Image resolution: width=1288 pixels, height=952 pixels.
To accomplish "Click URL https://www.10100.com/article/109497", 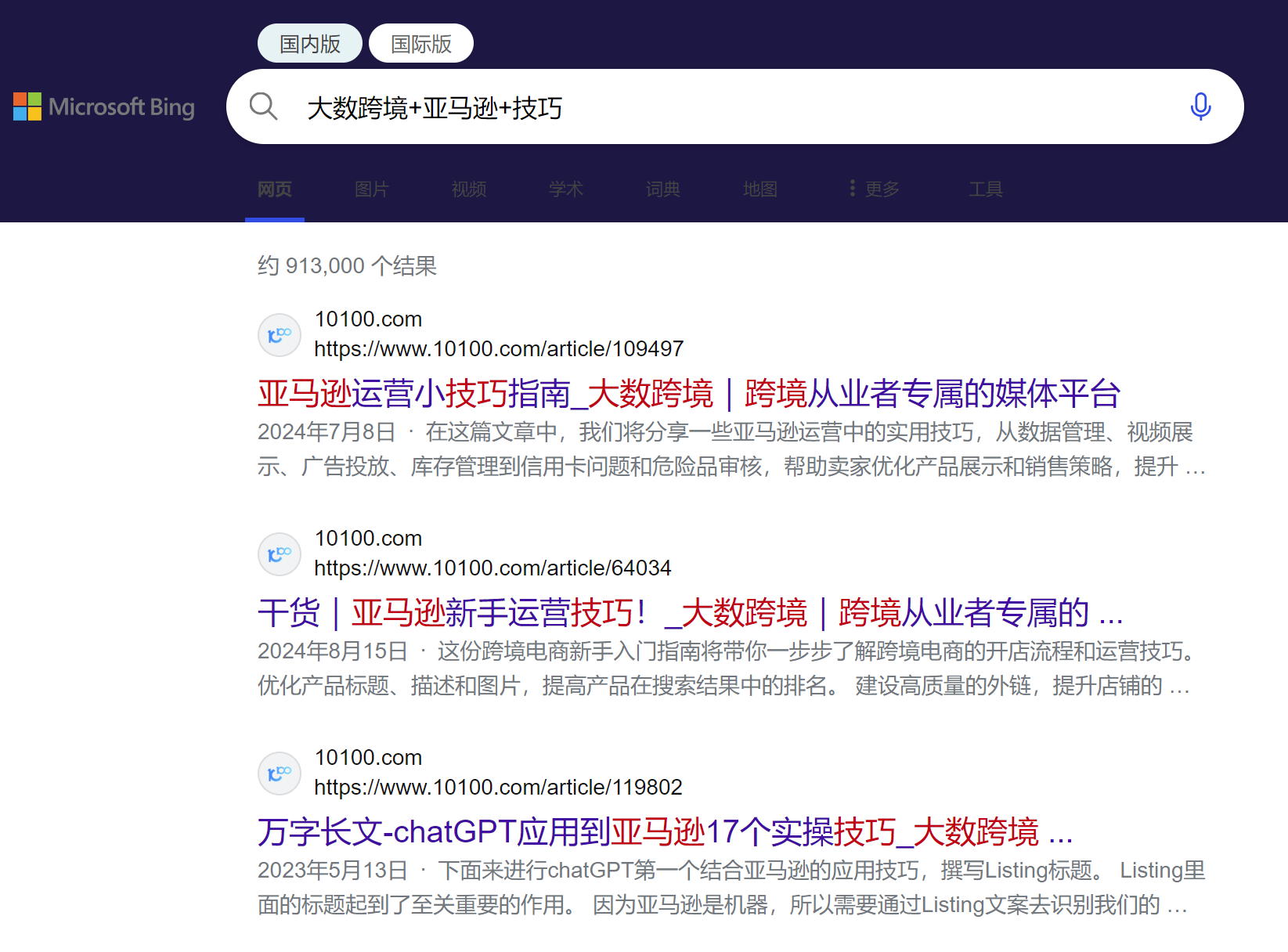I will tap(499, 348).
